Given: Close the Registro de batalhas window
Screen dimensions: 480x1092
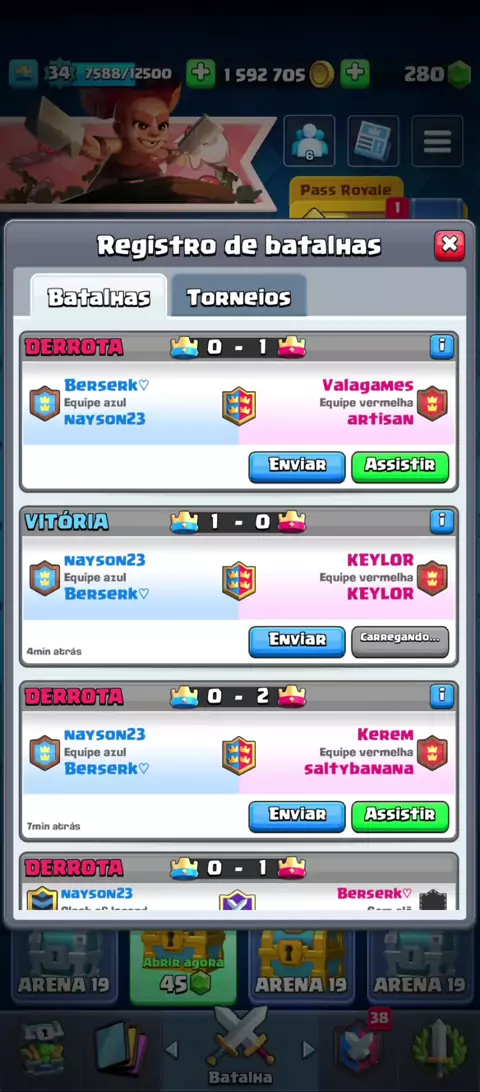Looking at the screenshot, I should pos(449,245).
